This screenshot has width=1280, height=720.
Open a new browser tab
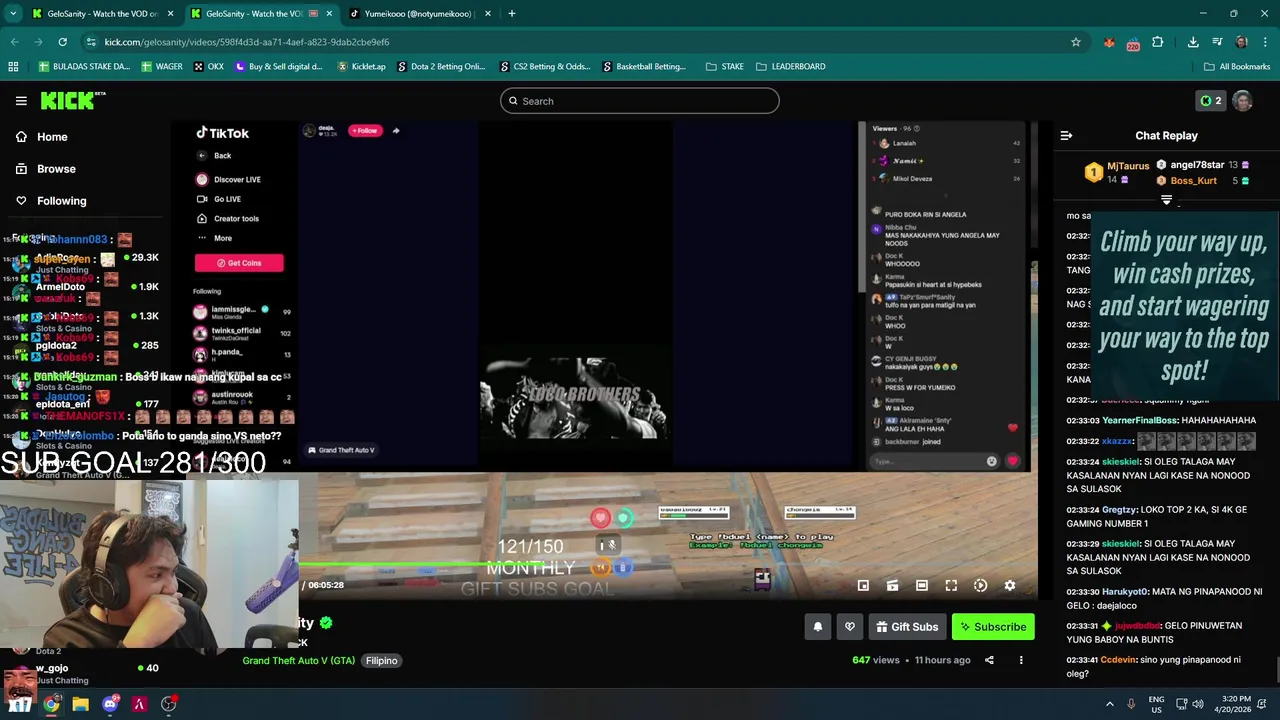[x=512, y=14]
